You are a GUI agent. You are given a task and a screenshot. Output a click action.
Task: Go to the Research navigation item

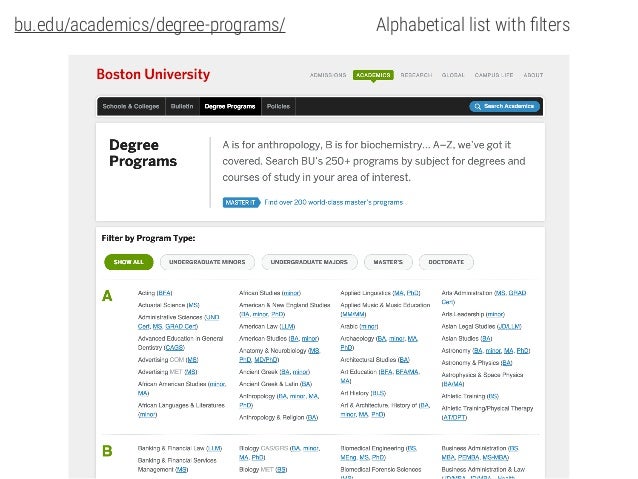pyautogui.click(x=416, y=75)
